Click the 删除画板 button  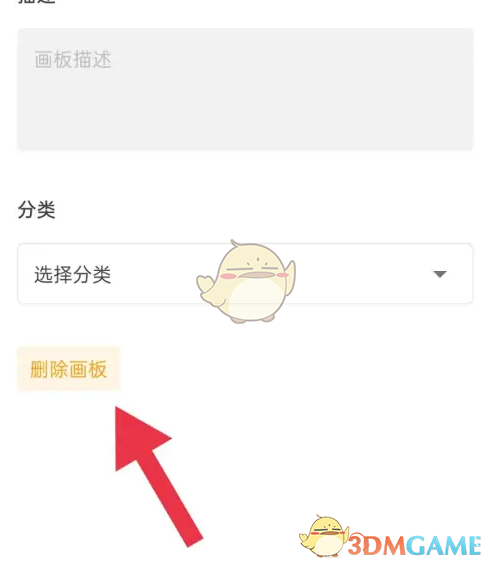click(x=68, y=369)
